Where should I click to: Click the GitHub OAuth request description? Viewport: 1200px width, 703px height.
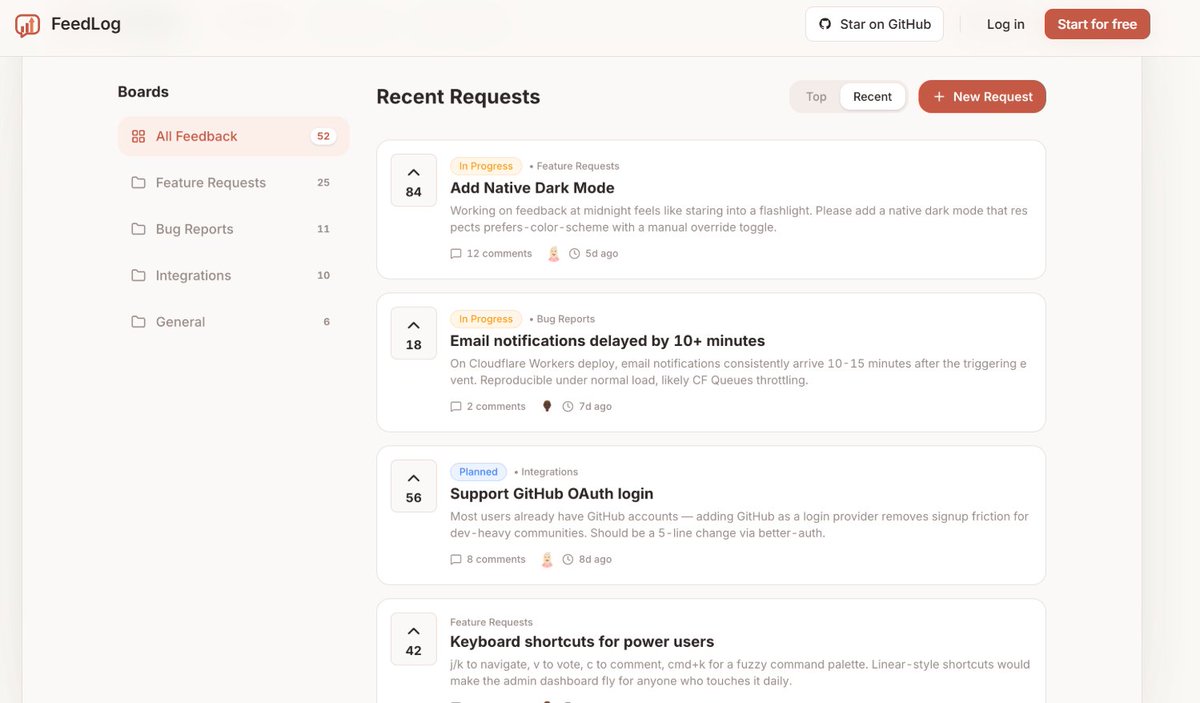click(739, 525)
